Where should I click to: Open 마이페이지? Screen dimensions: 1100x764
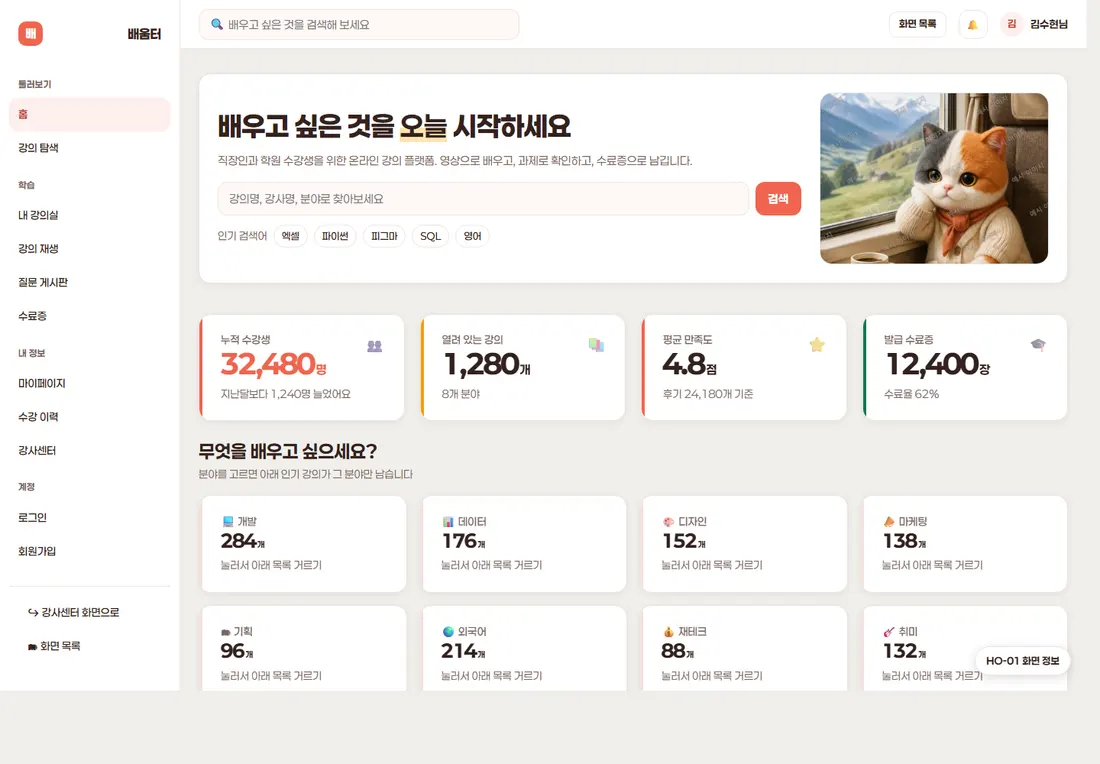90,384
